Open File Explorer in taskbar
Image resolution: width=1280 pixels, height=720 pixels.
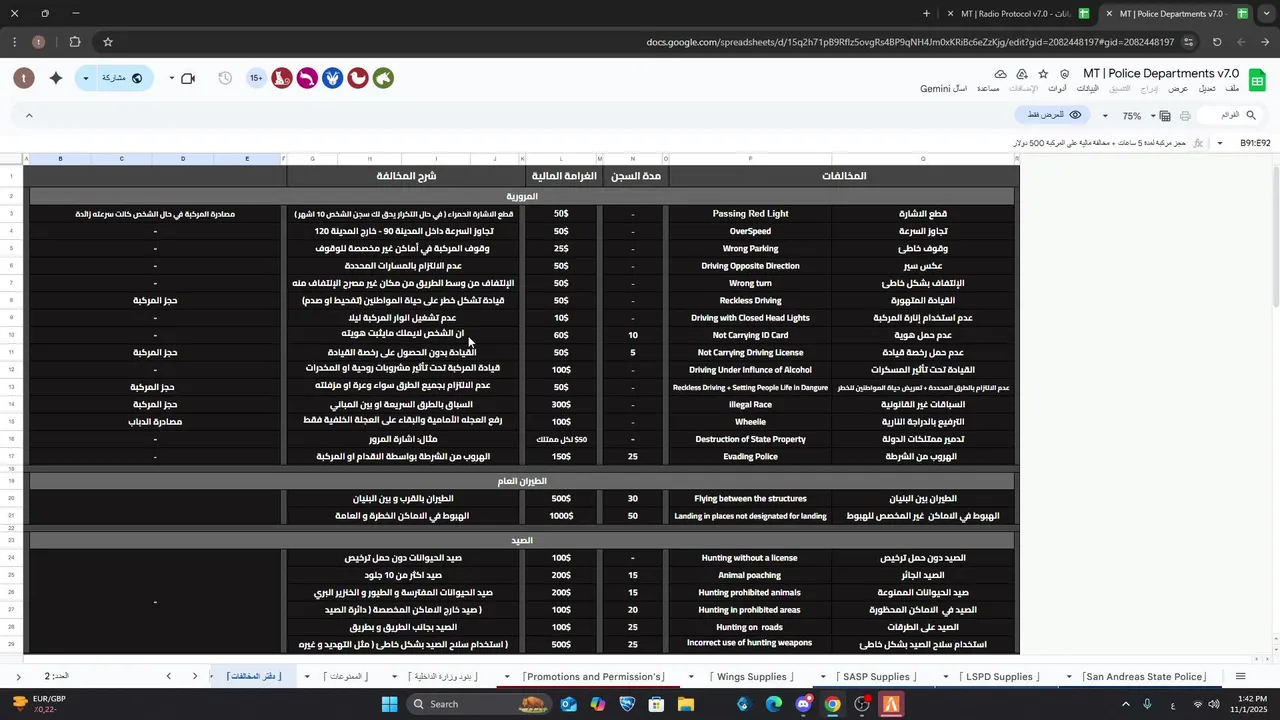686,704
